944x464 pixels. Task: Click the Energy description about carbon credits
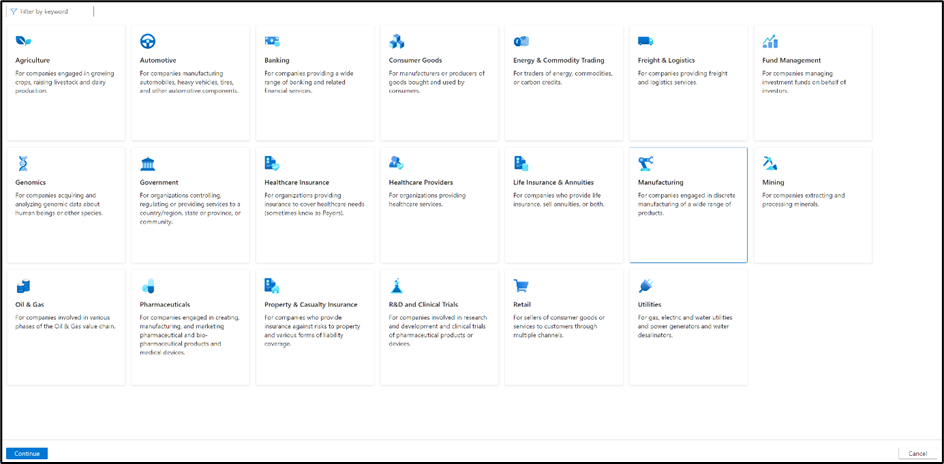coord(562,78)
